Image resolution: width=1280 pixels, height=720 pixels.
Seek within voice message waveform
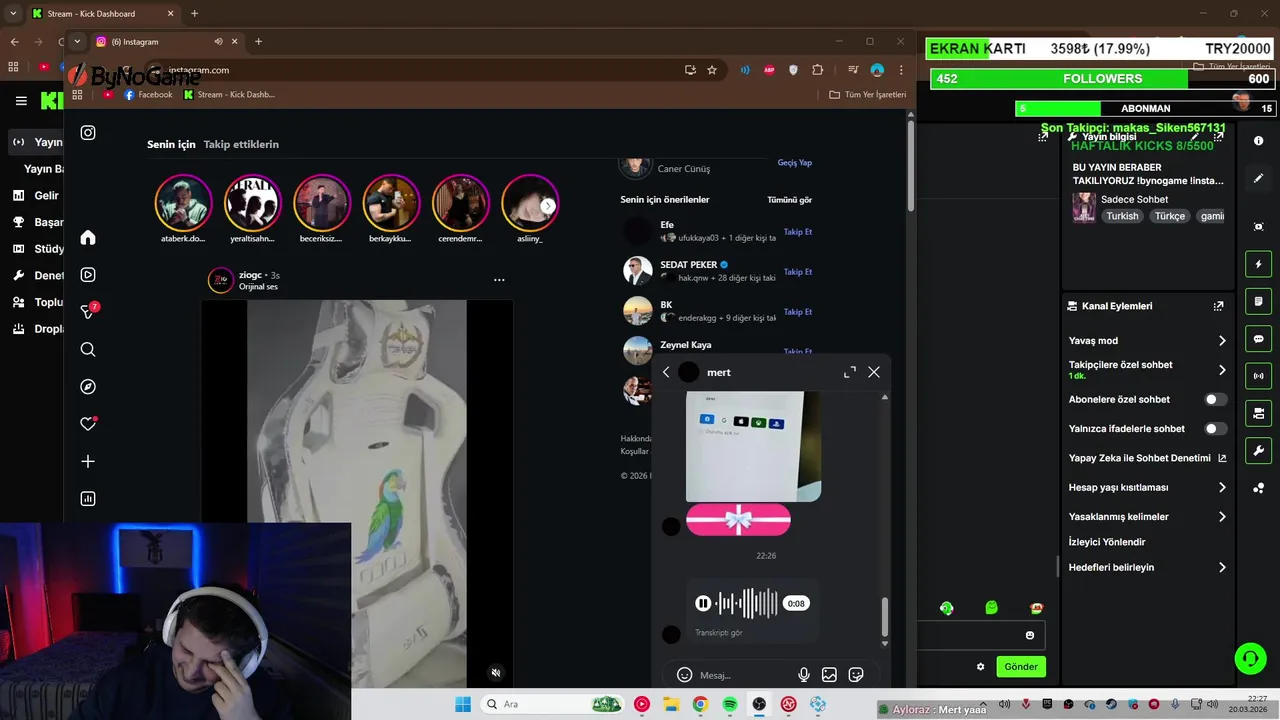coord(748,603)
